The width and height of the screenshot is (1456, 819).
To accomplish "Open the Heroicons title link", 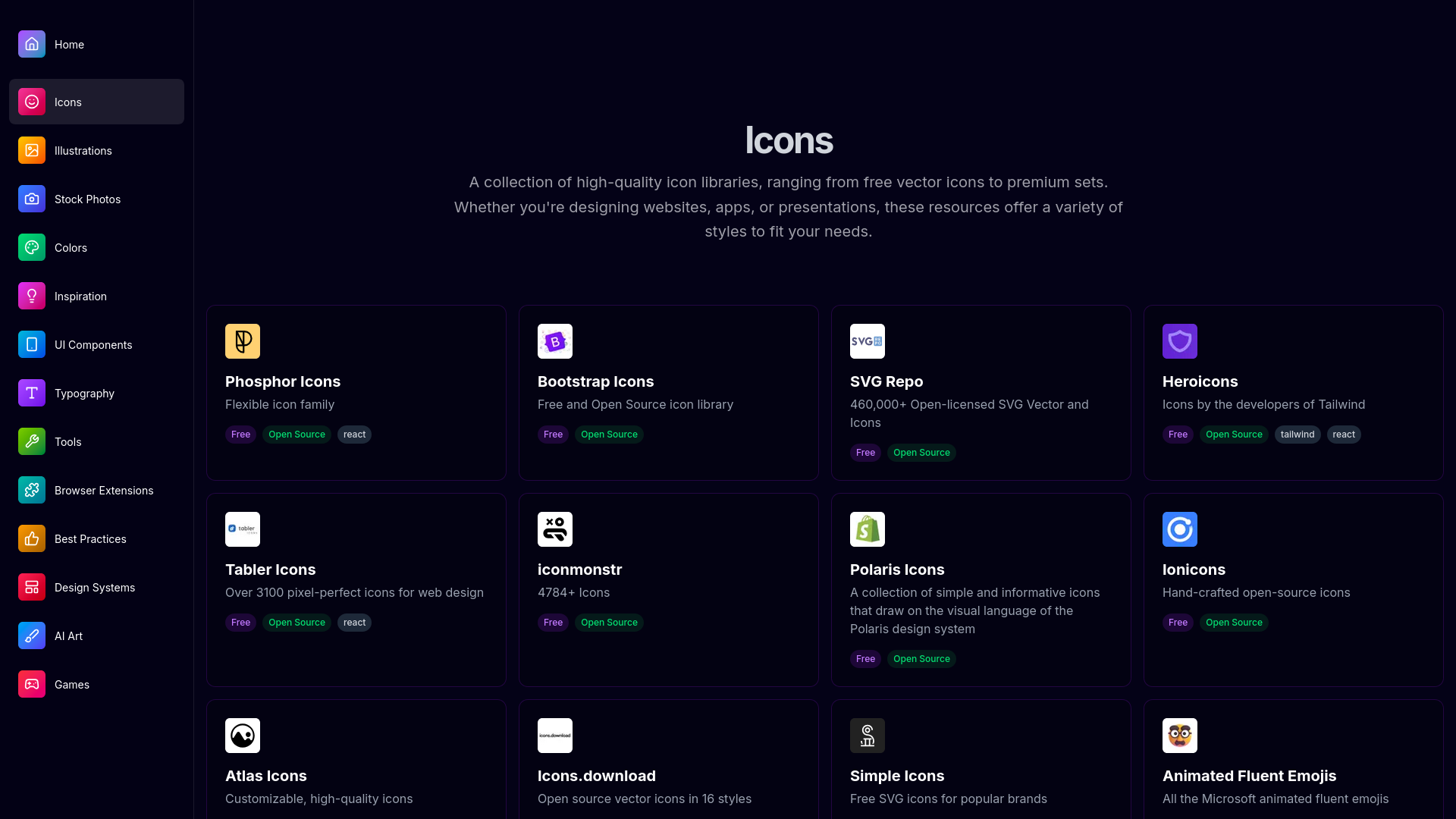I will click(1200, 381).
